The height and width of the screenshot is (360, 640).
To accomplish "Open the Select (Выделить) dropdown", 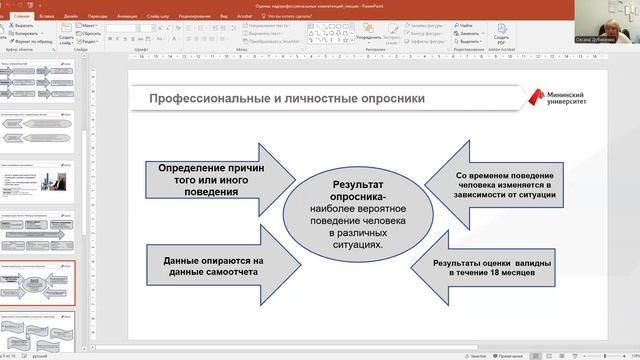I will coord(468,41).
